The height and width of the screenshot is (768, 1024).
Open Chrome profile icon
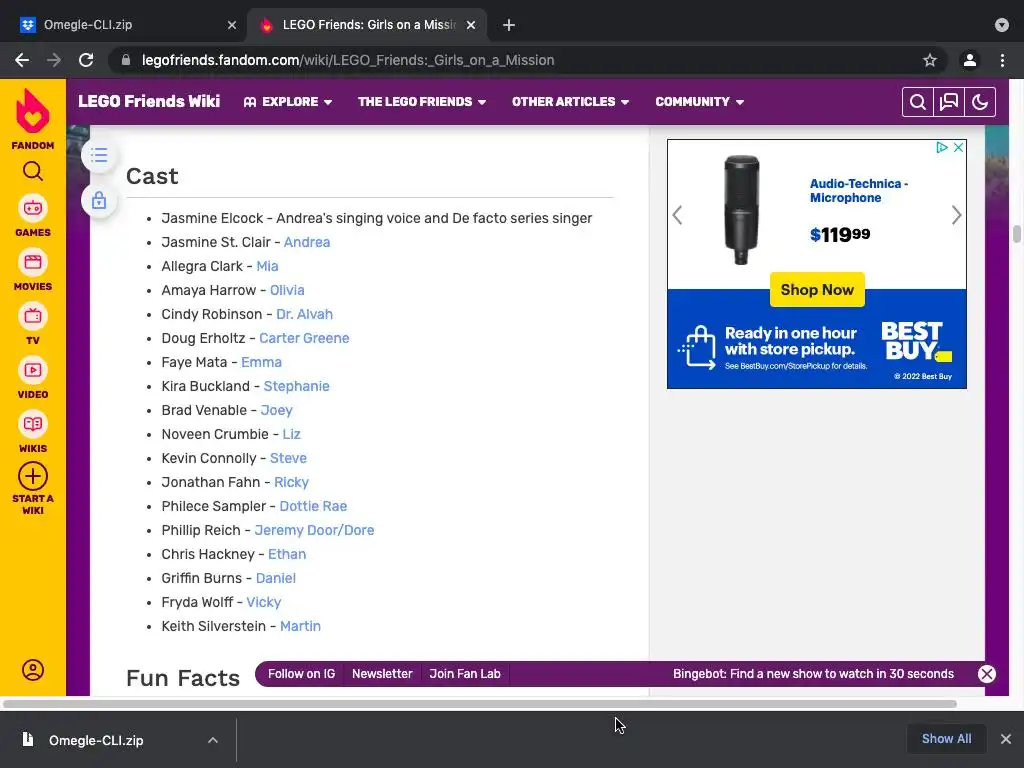click(970, 60)
